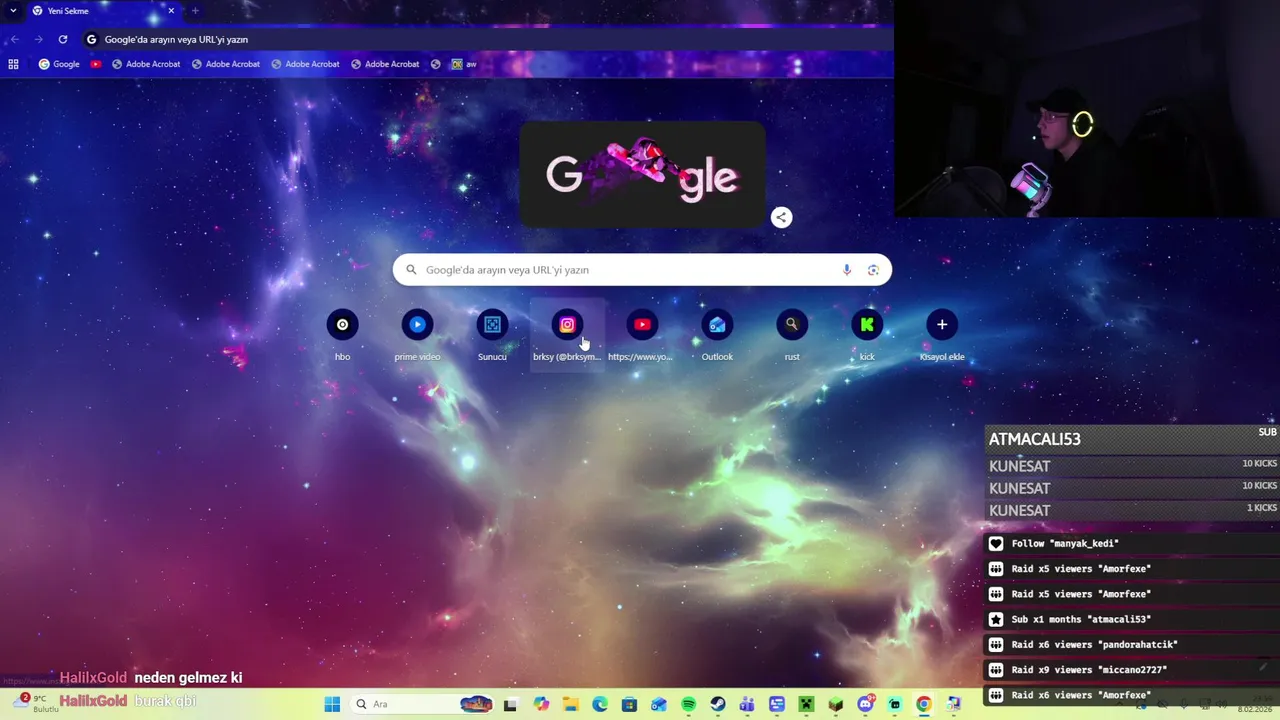Close the Yeni Sekme tab
The height and width of the screenshot is (720, 1280).
pyautogui.click(x=171, y=11)
